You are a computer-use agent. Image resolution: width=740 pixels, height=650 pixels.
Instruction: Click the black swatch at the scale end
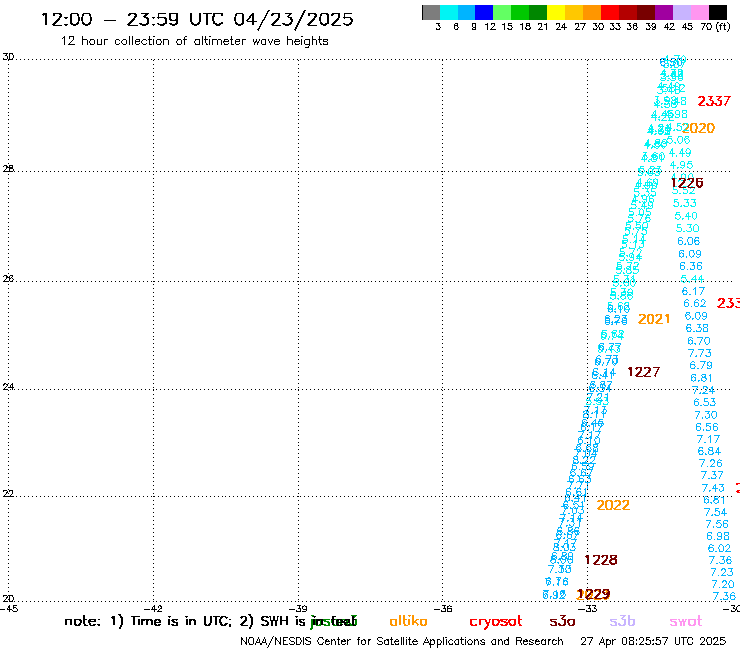click(718, 12)
